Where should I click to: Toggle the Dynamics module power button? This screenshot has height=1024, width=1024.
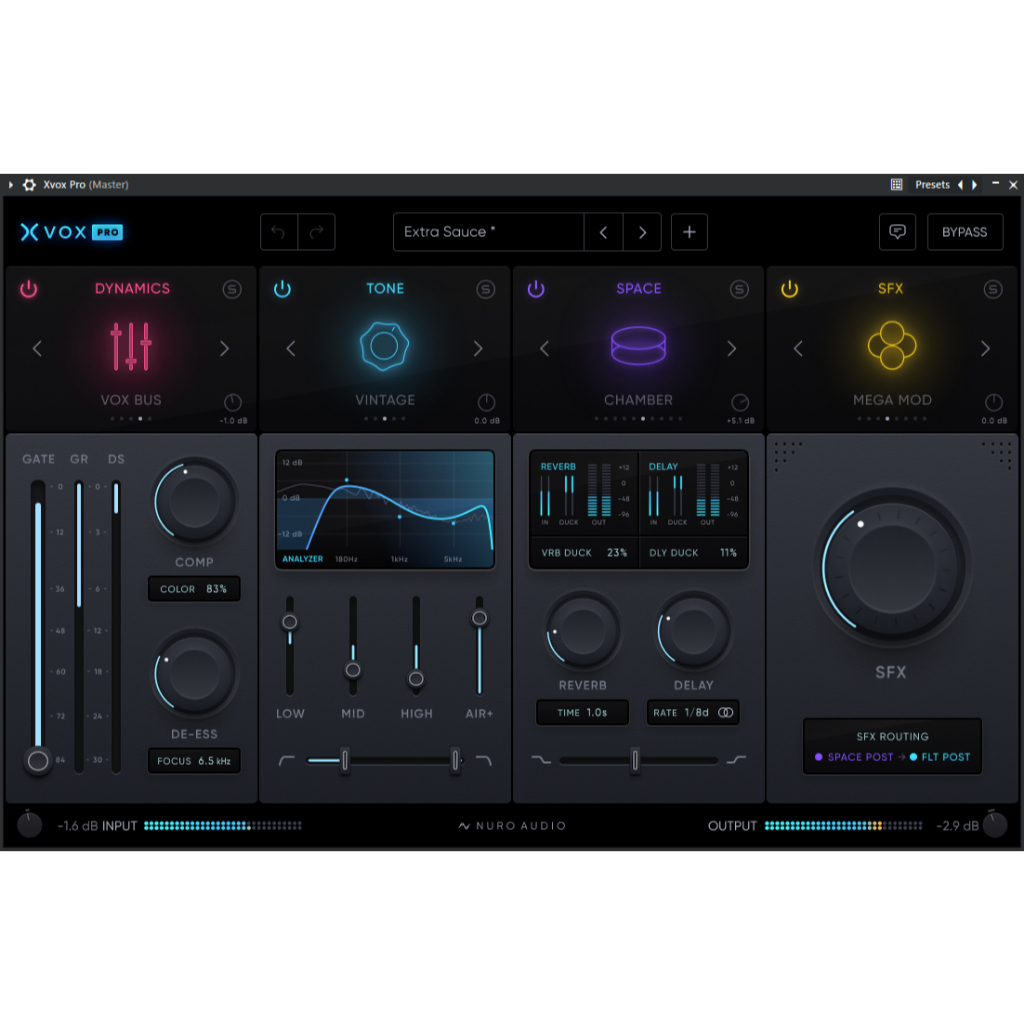tap(29, 289)
